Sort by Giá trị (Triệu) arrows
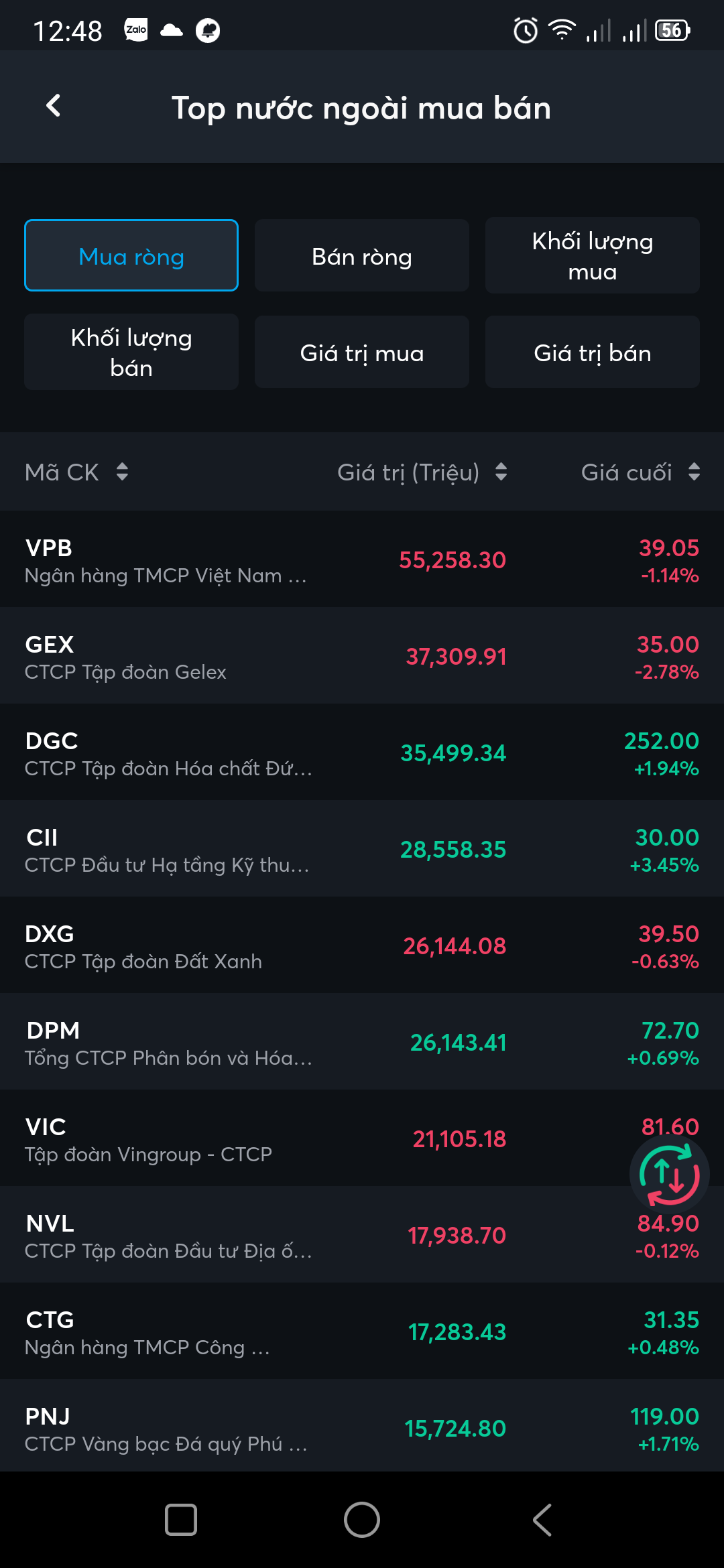The width and height of the screenshot is (724, 1568). pyautogui.click(x=501, y=472)
